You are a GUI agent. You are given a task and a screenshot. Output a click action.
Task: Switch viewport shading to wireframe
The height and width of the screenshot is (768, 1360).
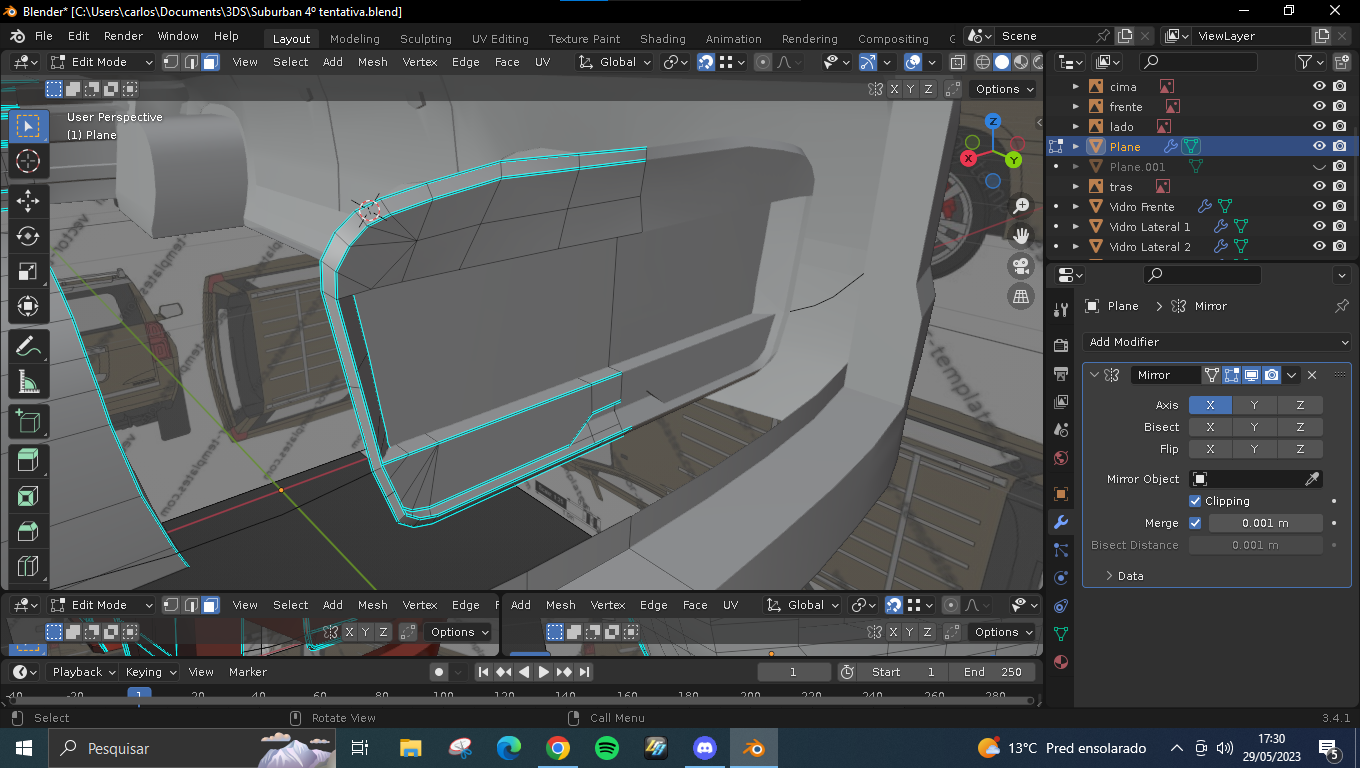coord(983,62)
